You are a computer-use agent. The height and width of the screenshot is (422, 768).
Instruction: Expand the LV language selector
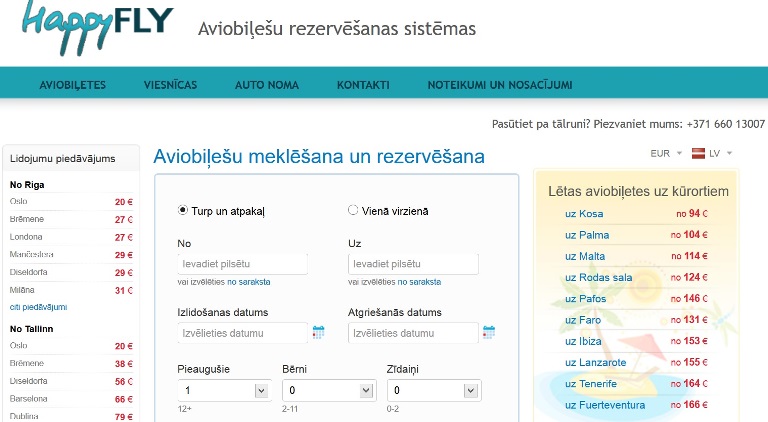(x=720, y=153)
